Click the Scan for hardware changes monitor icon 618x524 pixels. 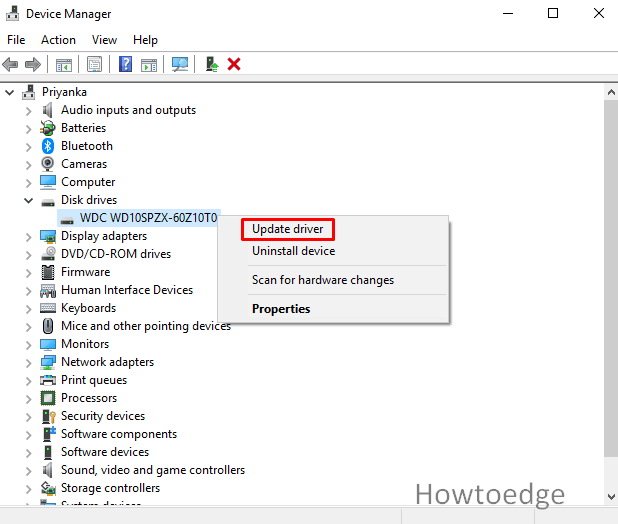click(x=180, y=64)
